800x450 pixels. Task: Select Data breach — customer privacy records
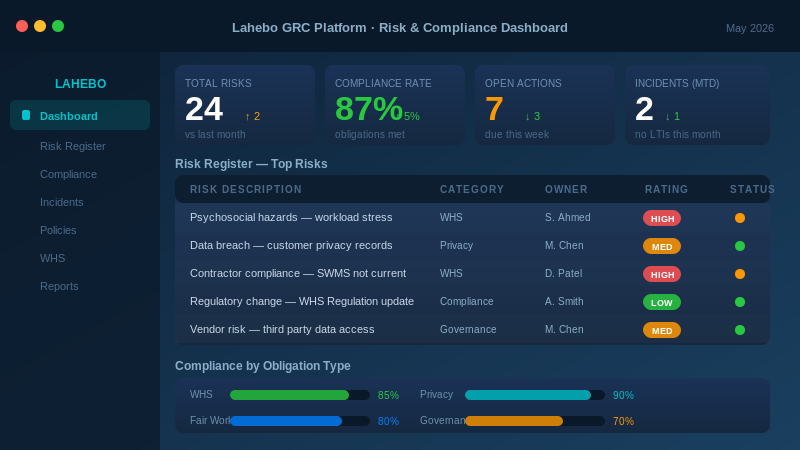(x=472, y=246)
